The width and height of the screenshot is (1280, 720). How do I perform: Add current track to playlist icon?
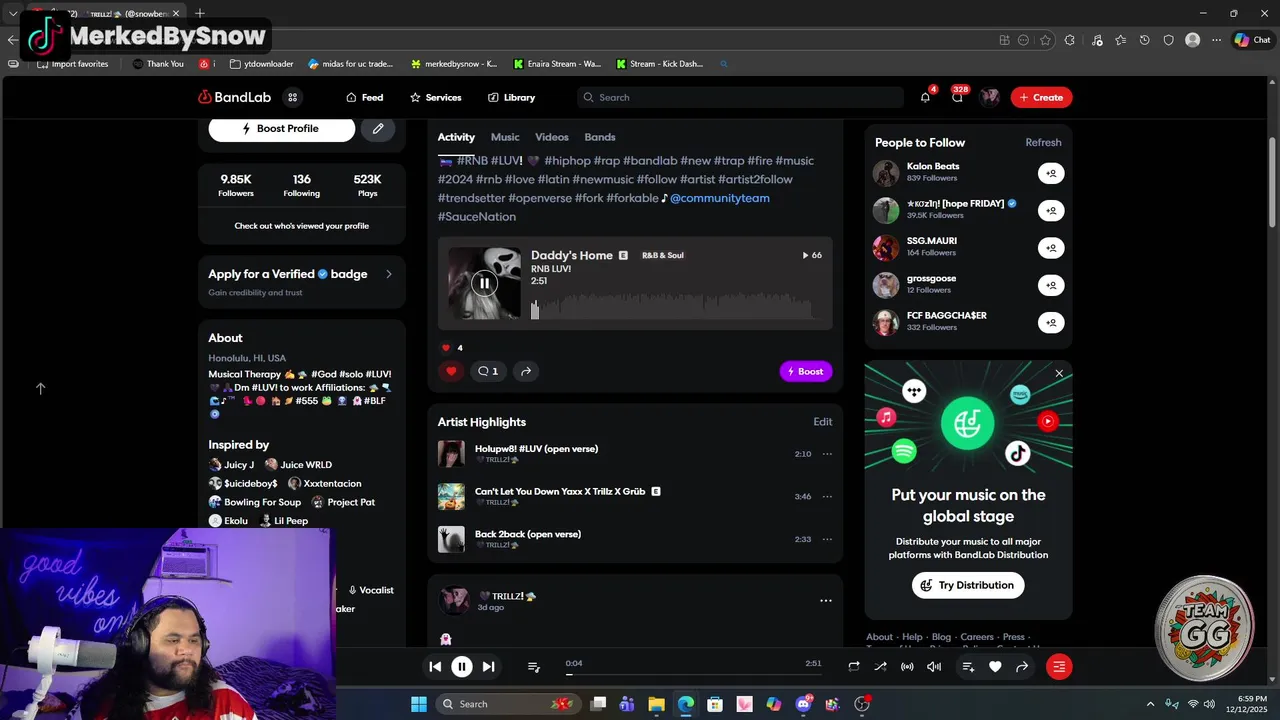(968, 667)
